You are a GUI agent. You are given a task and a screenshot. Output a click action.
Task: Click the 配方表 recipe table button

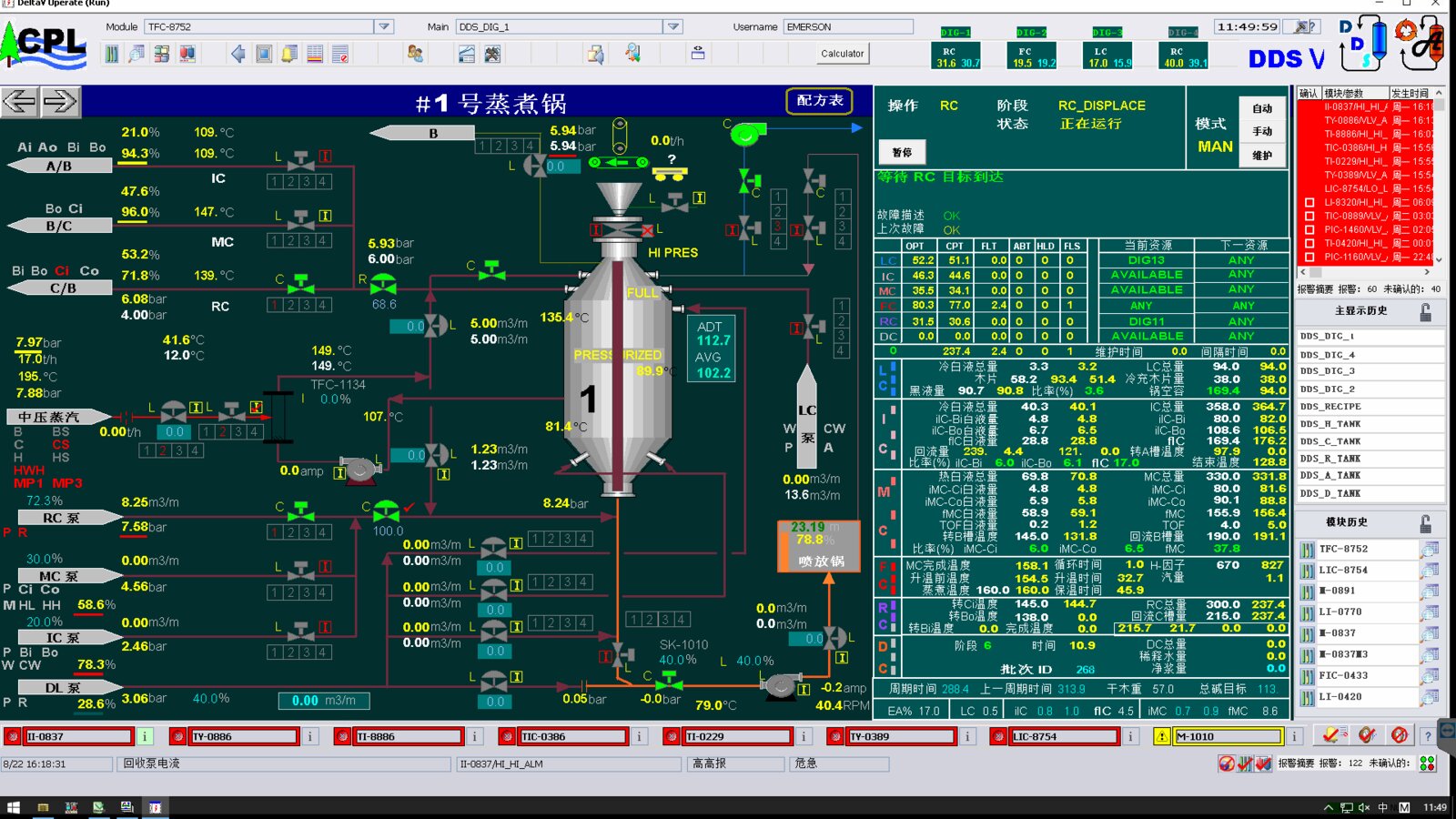click(x=820, y=100)
